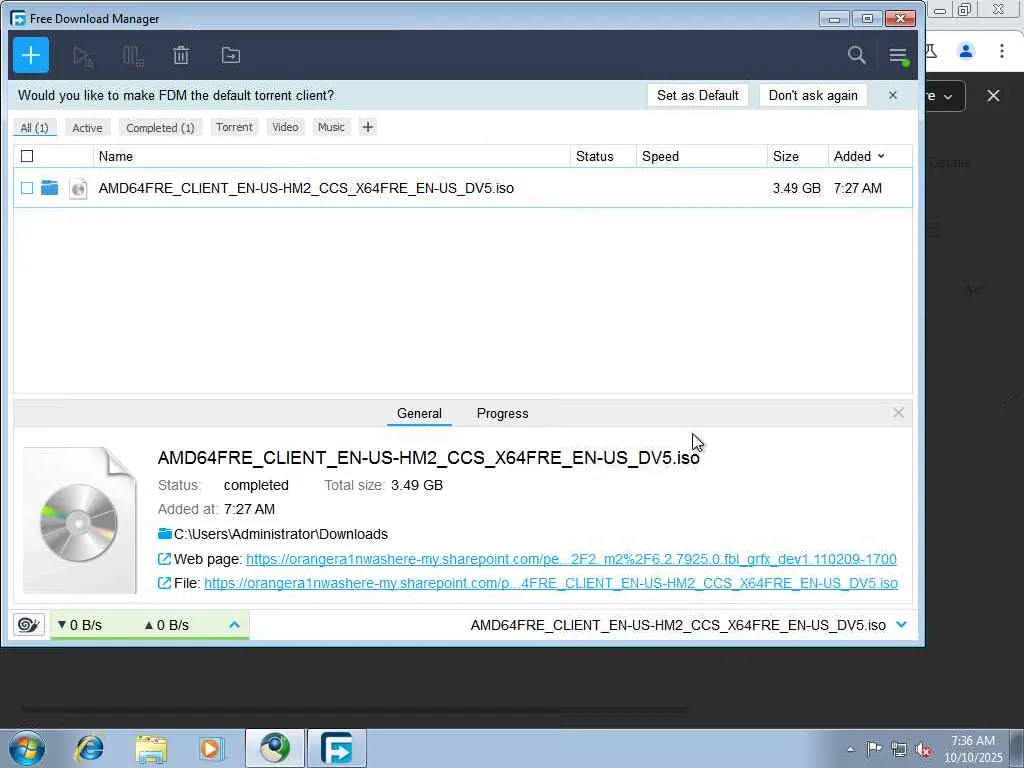Click the download speed 0 B/s indicator

pyautogui.click(x=80, y=625)
